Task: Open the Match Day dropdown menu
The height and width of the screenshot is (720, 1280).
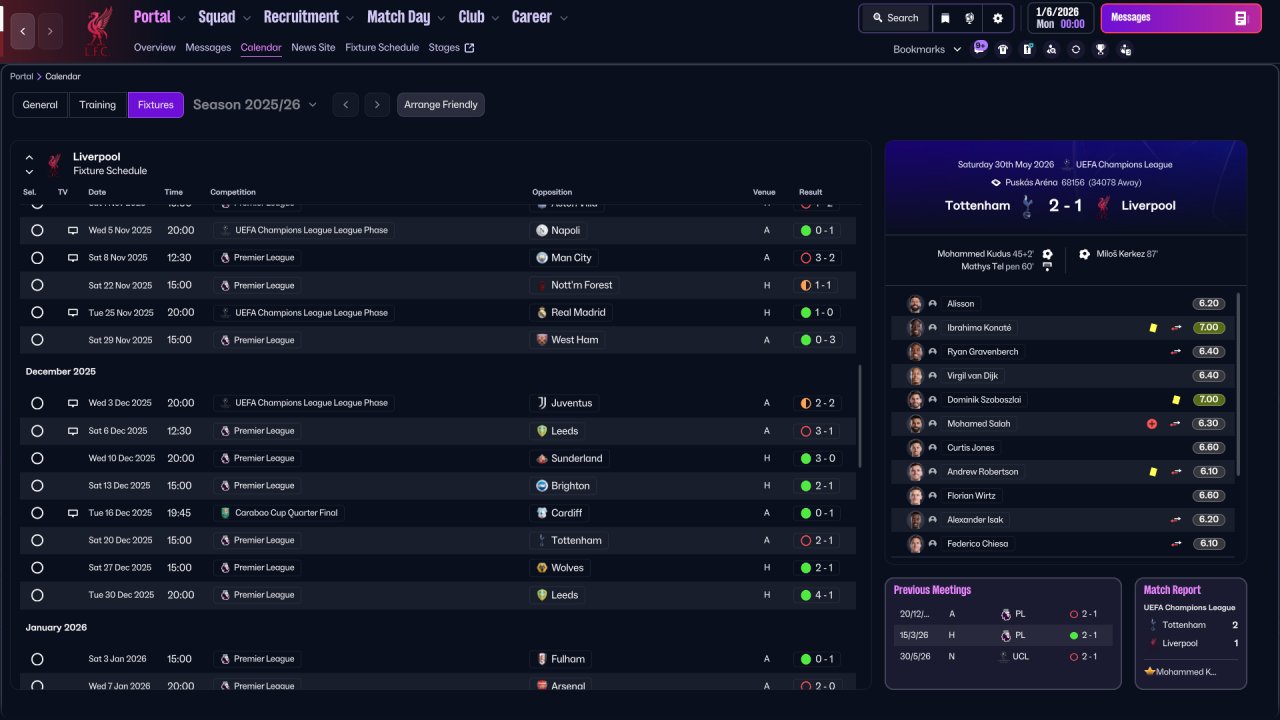Action: (x=407, y=17)
